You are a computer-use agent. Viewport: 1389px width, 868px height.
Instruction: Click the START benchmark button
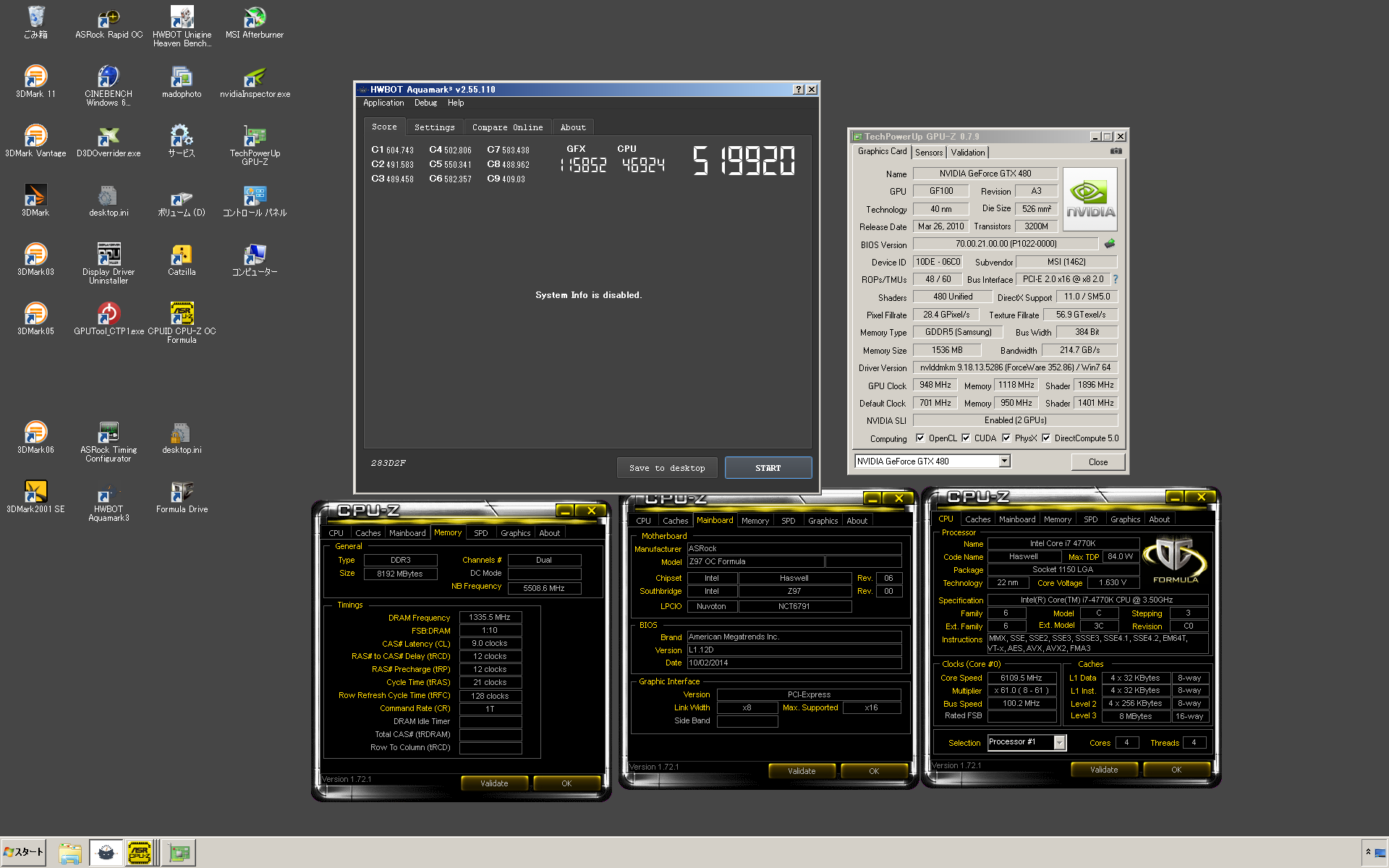click(768, 468)
